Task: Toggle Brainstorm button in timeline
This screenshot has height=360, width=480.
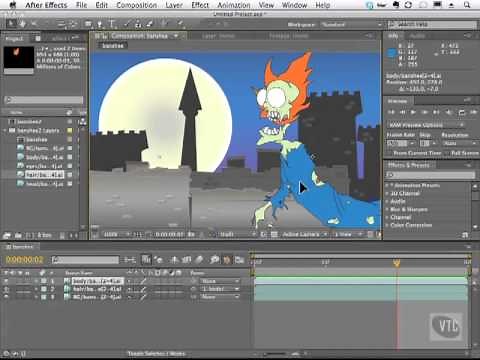Action: tap(214, 260)
